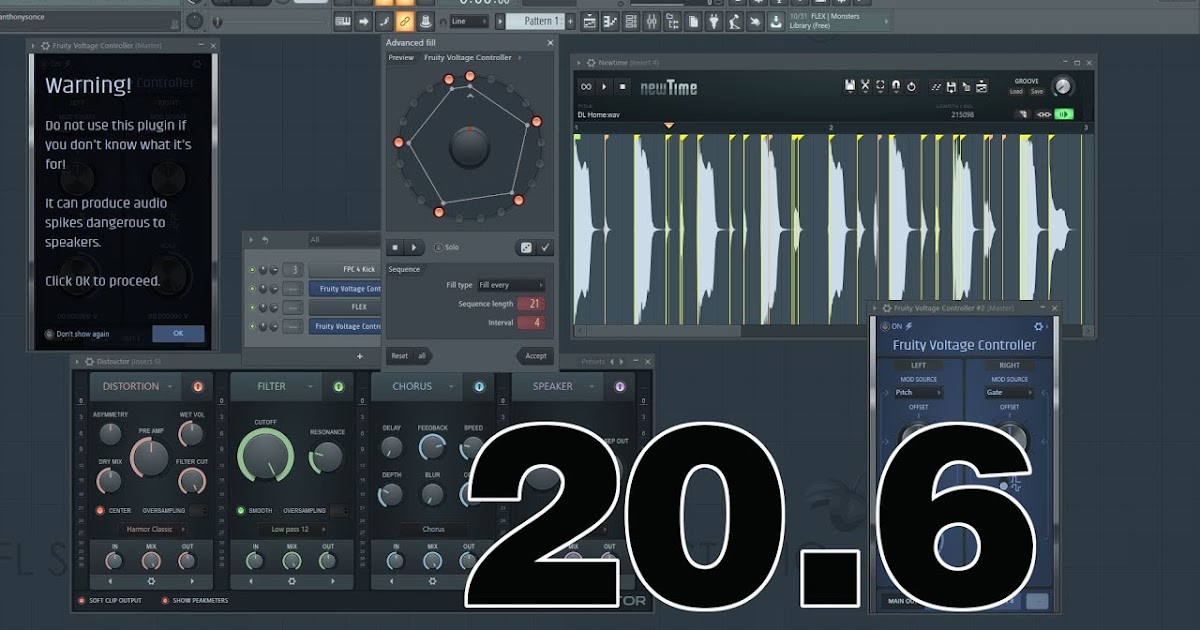
Task: Click the magnet snap icon in Newtime
Action: tap(895, 87)
